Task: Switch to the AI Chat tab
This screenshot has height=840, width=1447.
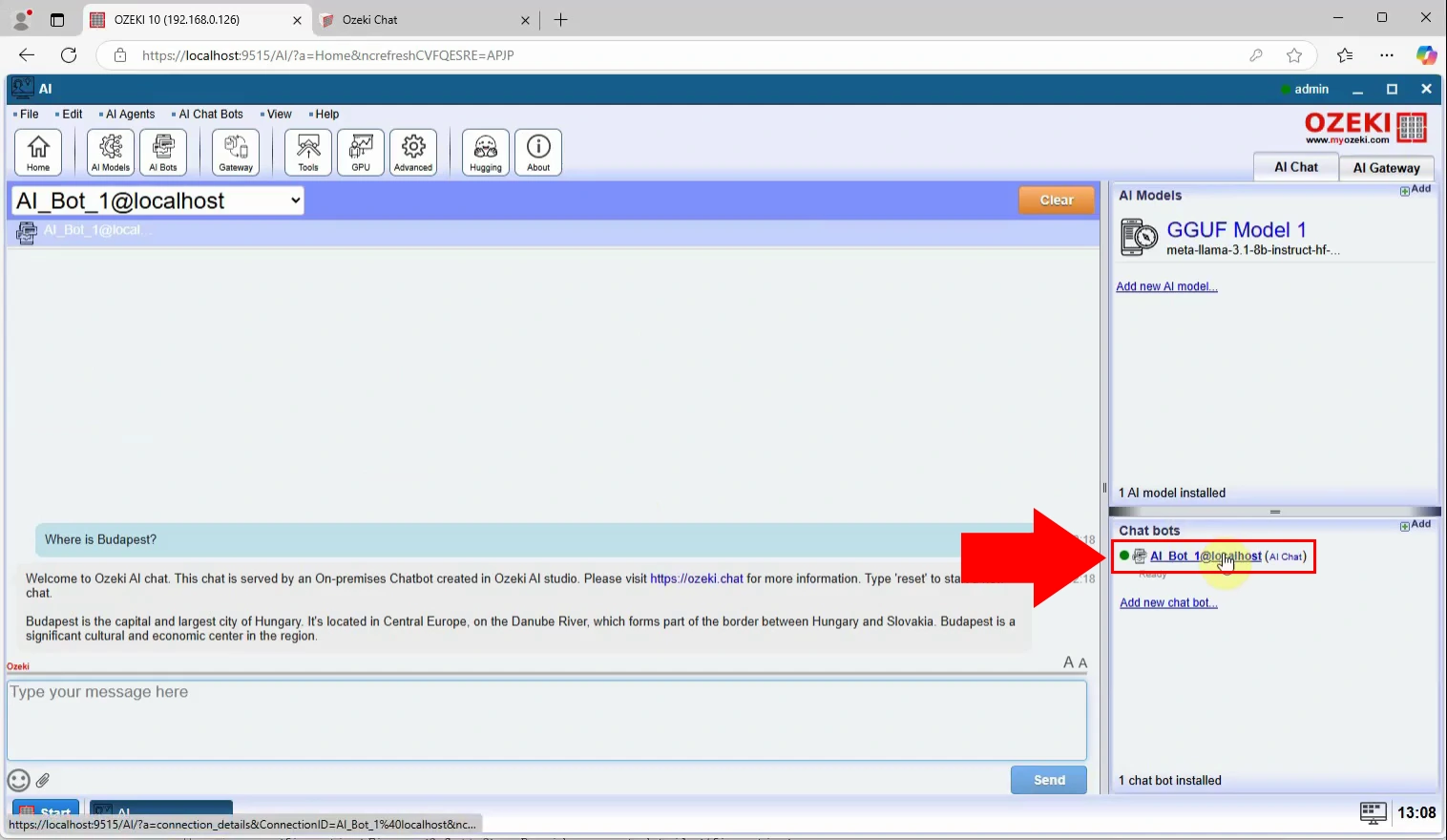Action: [1295, 166]
